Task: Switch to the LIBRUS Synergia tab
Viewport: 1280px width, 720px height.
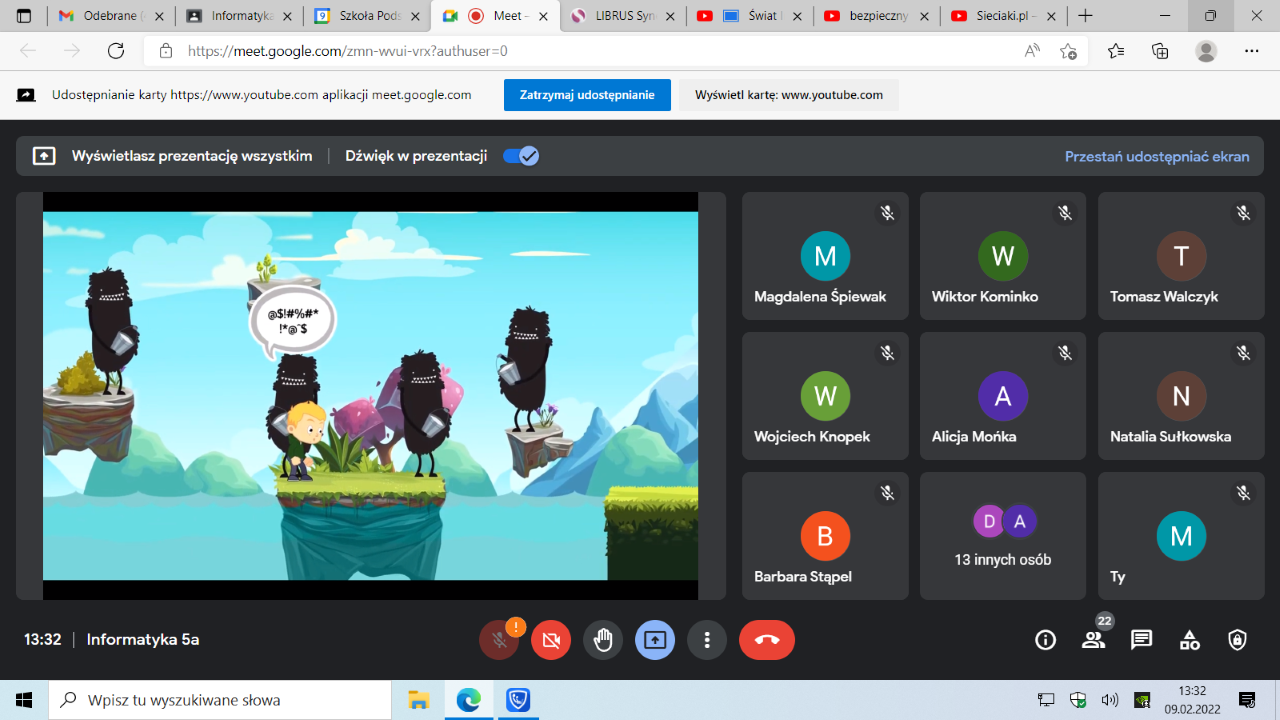Action: [x=622, y=16]
